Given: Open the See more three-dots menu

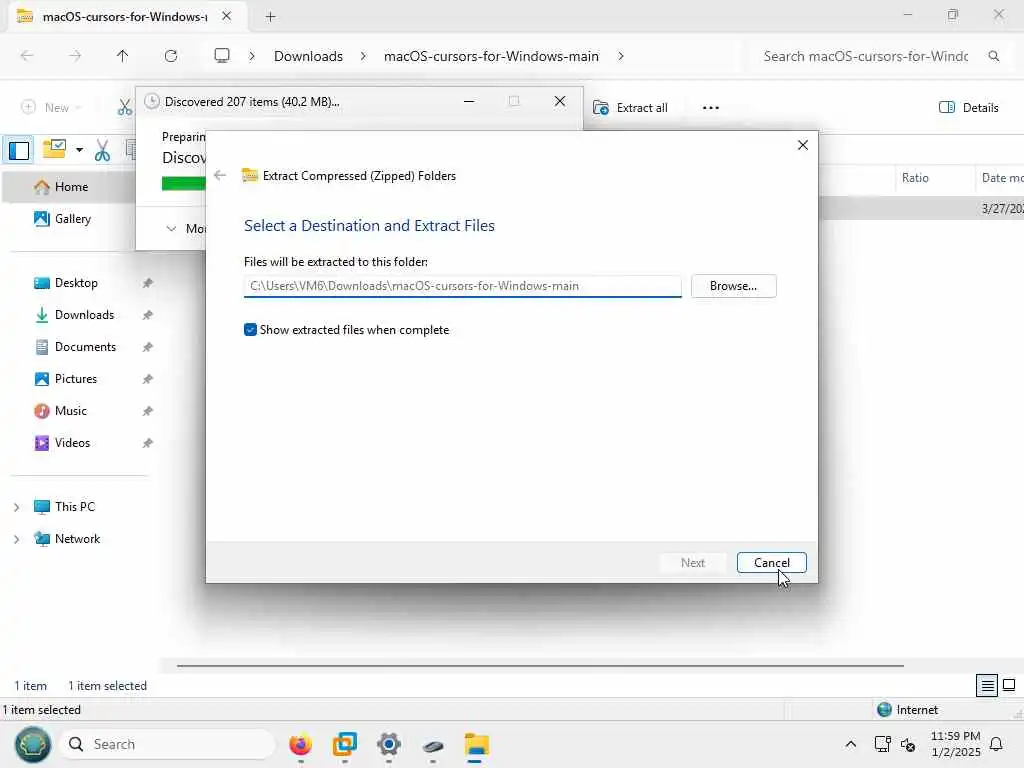Looking at the screenshot, I should pyautogui.click(x=711, y=108).
